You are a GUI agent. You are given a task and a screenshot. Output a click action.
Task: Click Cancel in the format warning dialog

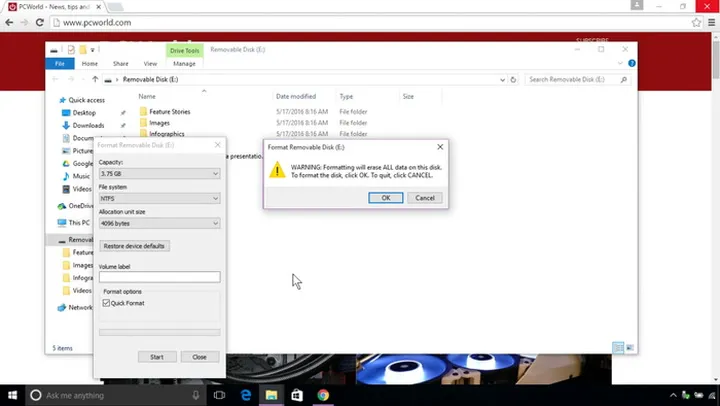tap(425, 198)
